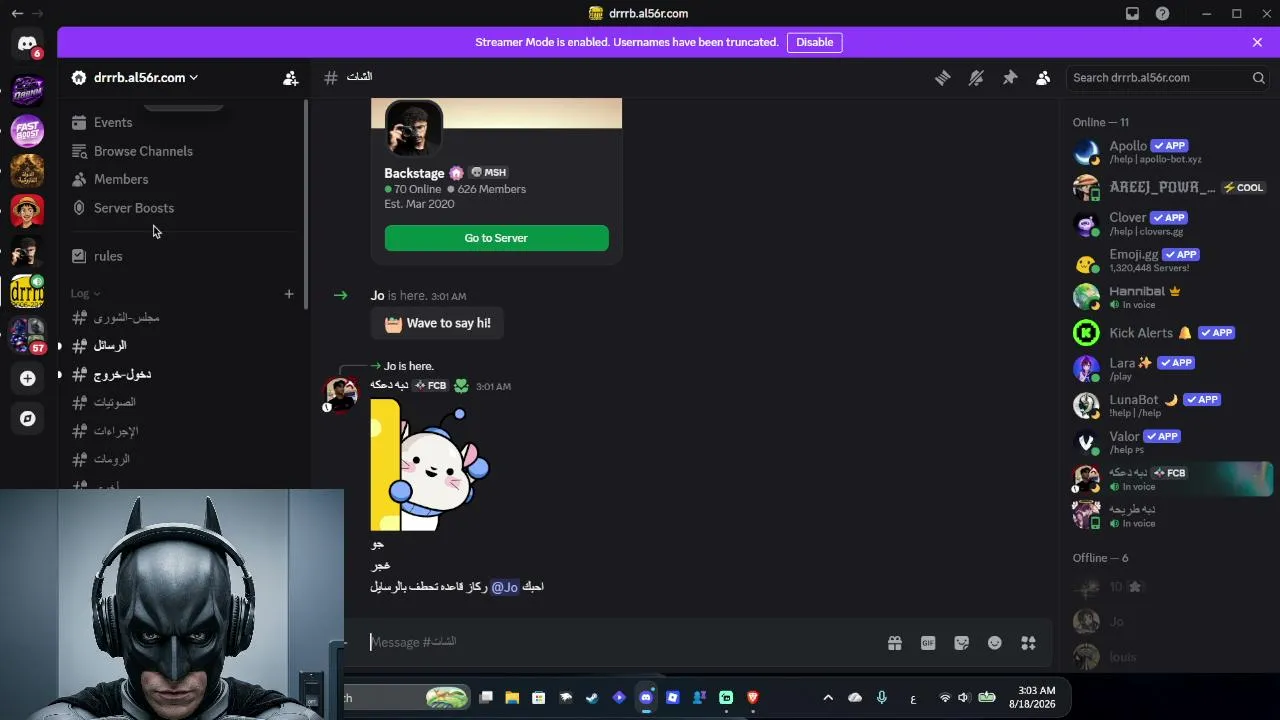Select Kick Alerts in the member list
This screenshot has height=720, width=1280.
tap(1169, 333)
